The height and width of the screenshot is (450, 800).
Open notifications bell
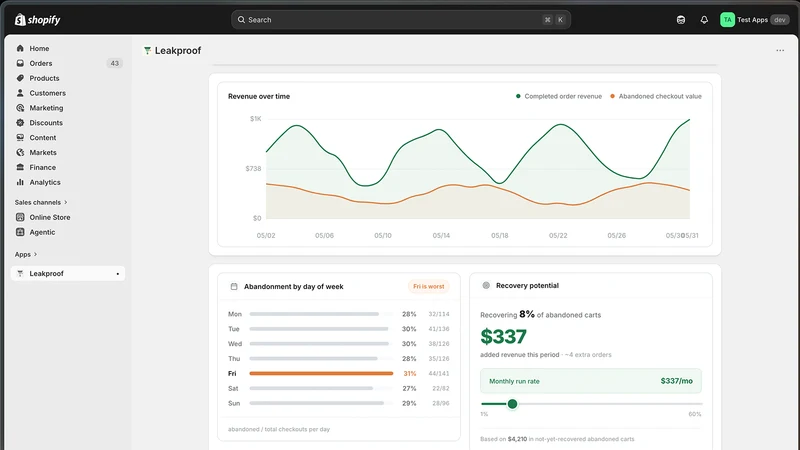pos(704,20)
